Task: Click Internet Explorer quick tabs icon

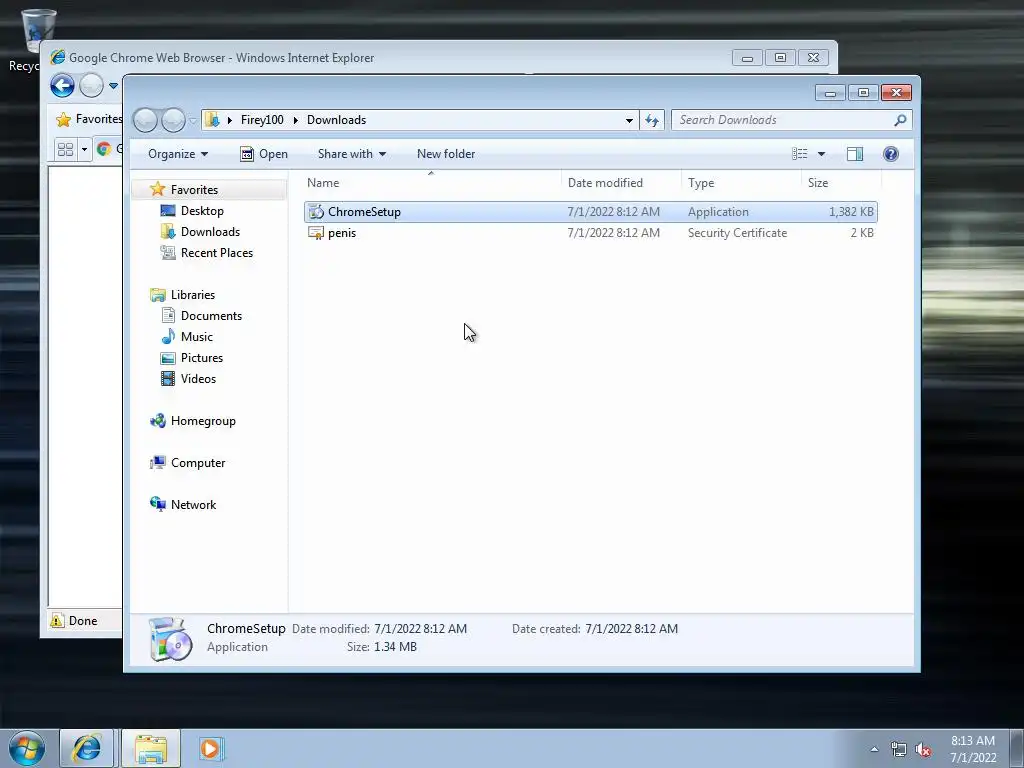Action: [65, 150]
